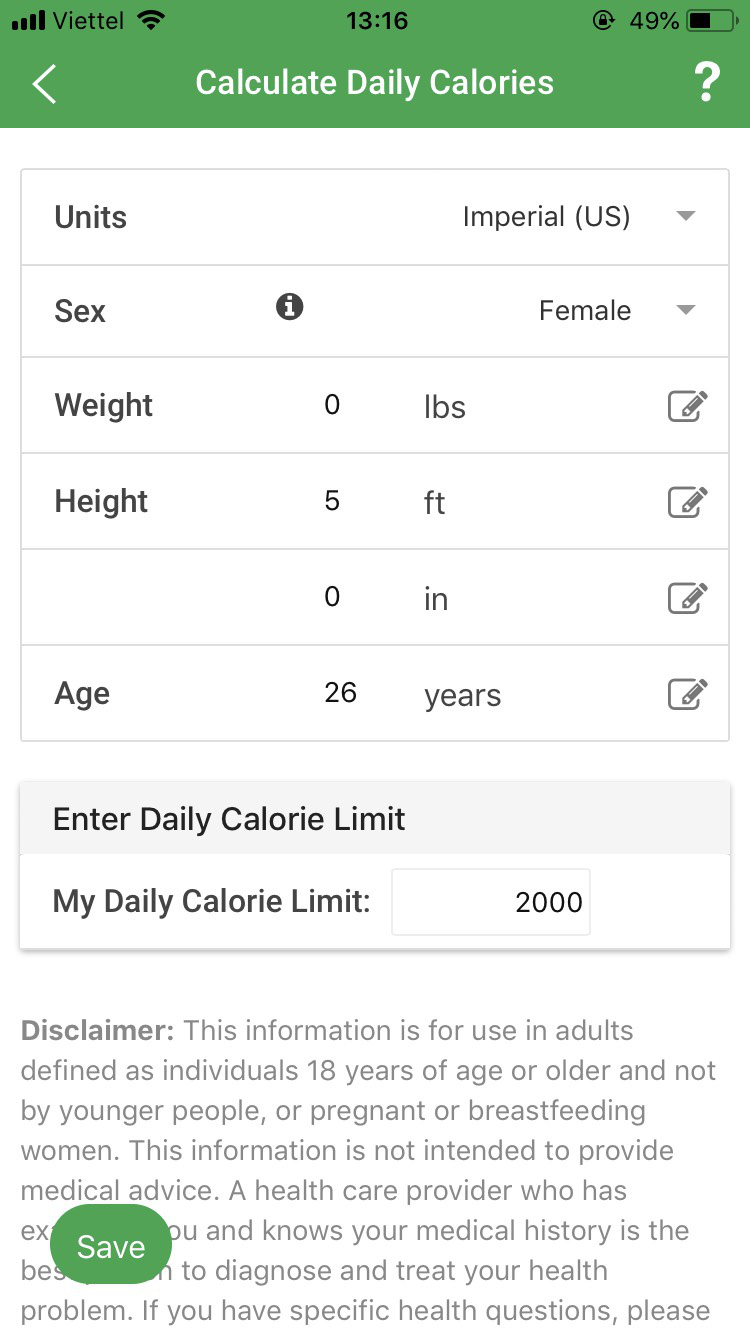
Task: Tap the Wi-Fi icon in status bar
Action: click(x=151, y=20)
